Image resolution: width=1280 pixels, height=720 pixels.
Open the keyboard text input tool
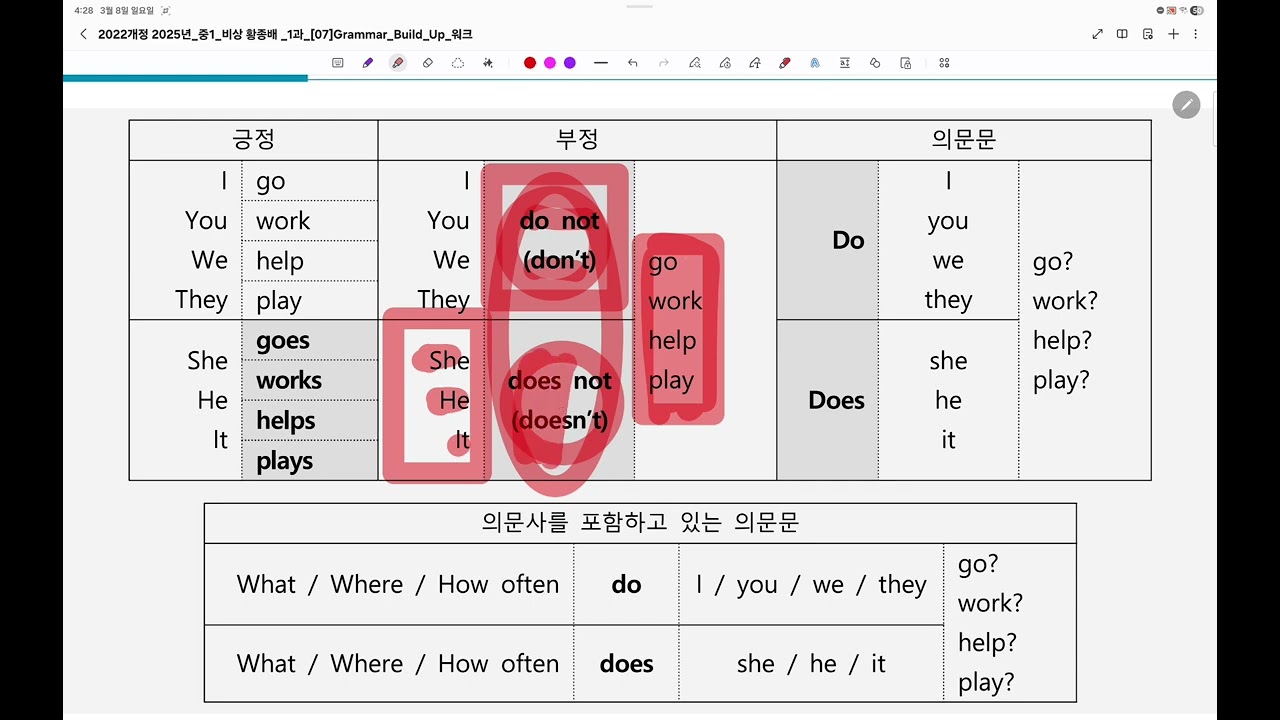click(x=338, y=63)
